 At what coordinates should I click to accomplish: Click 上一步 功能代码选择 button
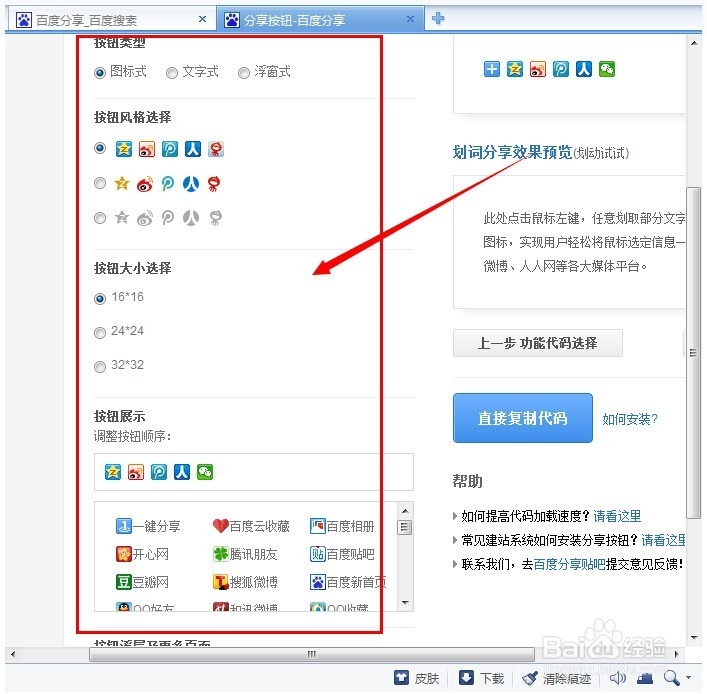point(537,343)
